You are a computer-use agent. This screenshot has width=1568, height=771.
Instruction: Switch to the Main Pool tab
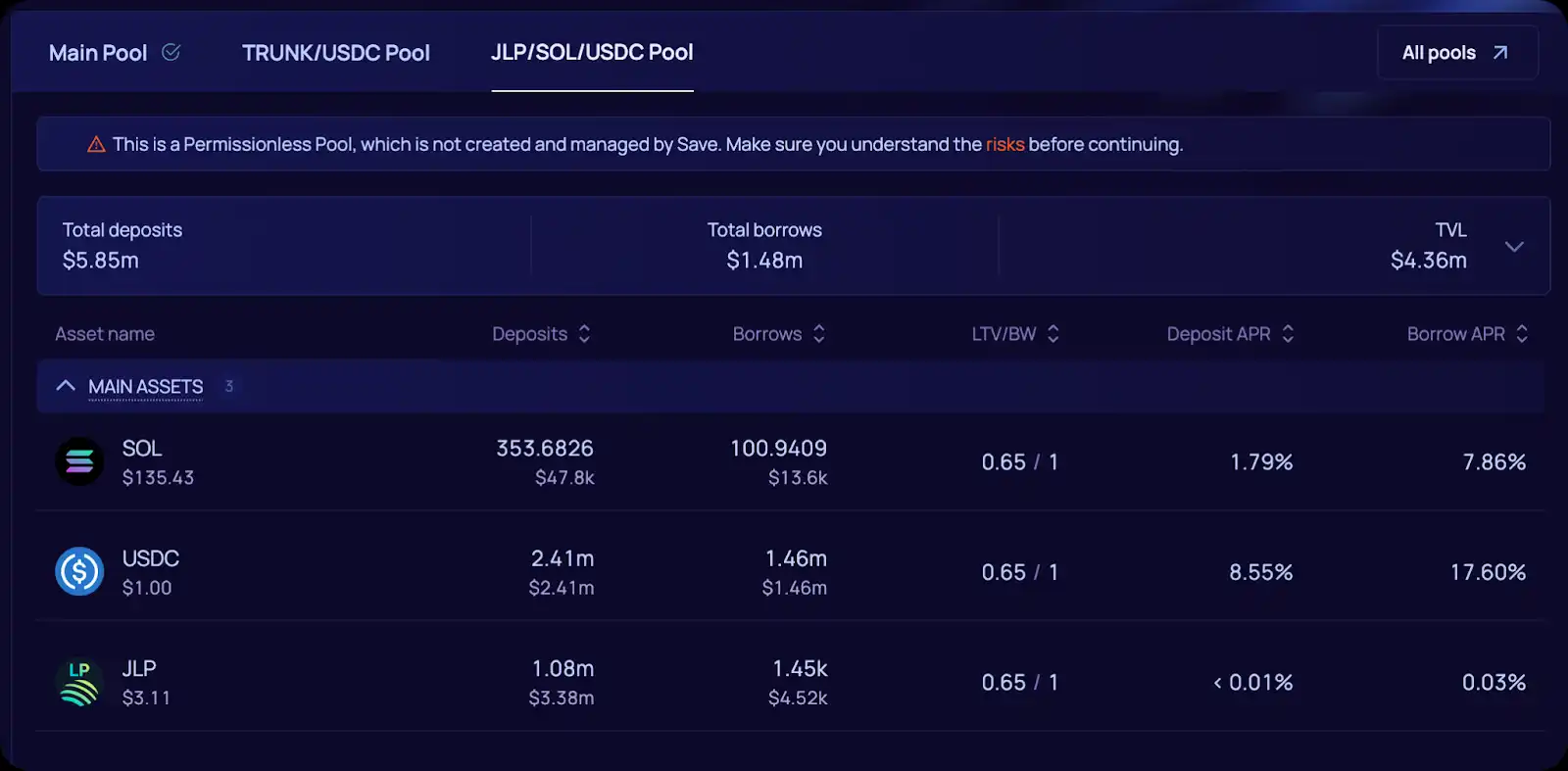click(98, 53)
